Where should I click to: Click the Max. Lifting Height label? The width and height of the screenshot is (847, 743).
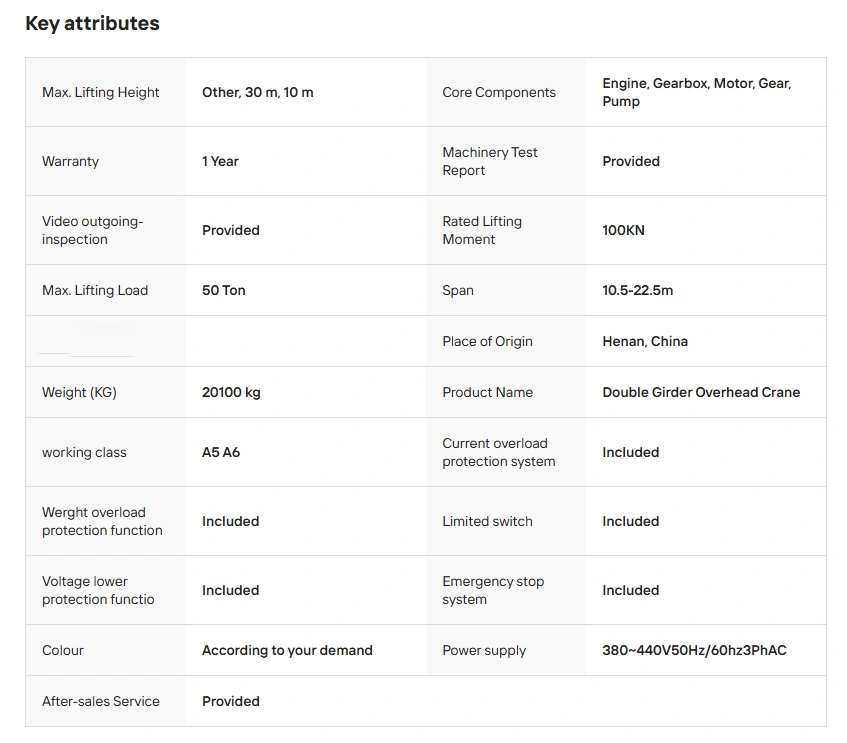[x=101, y=92]
